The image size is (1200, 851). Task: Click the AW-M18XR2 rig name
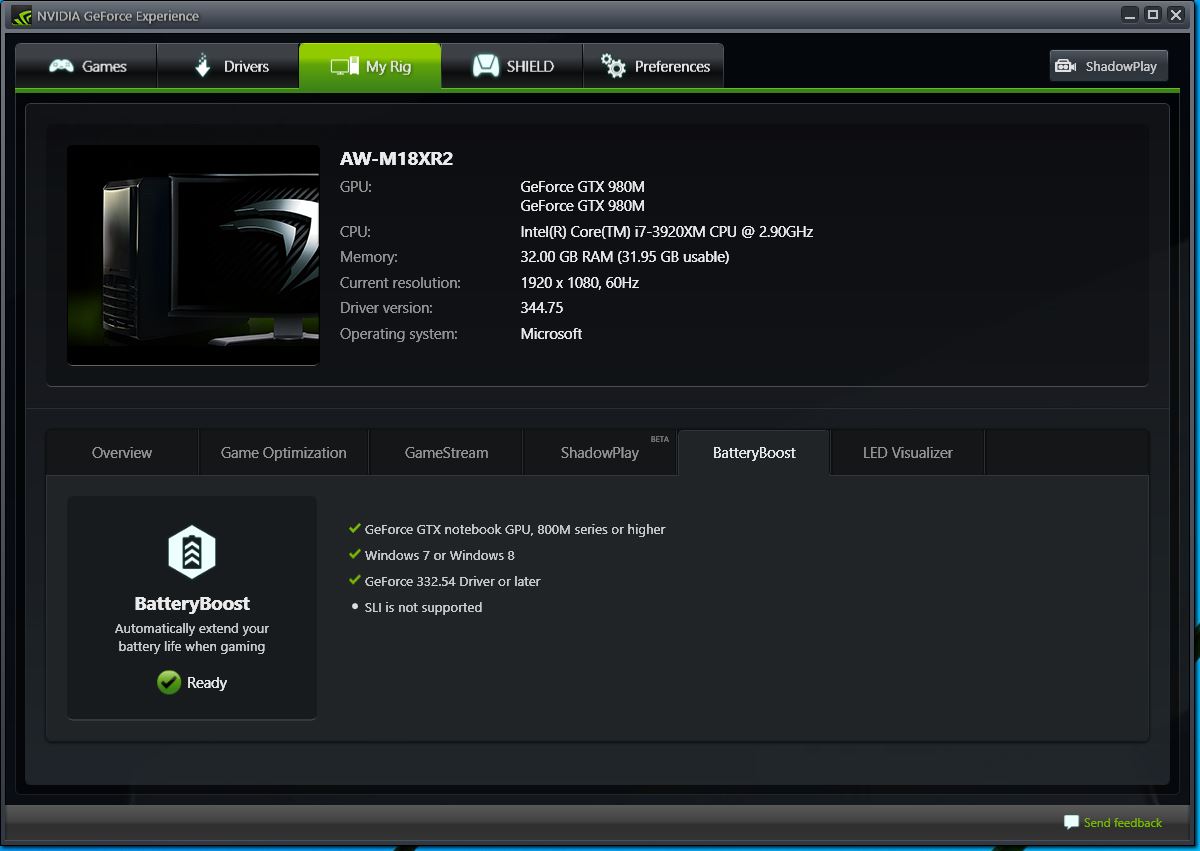click(x=397, y=158)
